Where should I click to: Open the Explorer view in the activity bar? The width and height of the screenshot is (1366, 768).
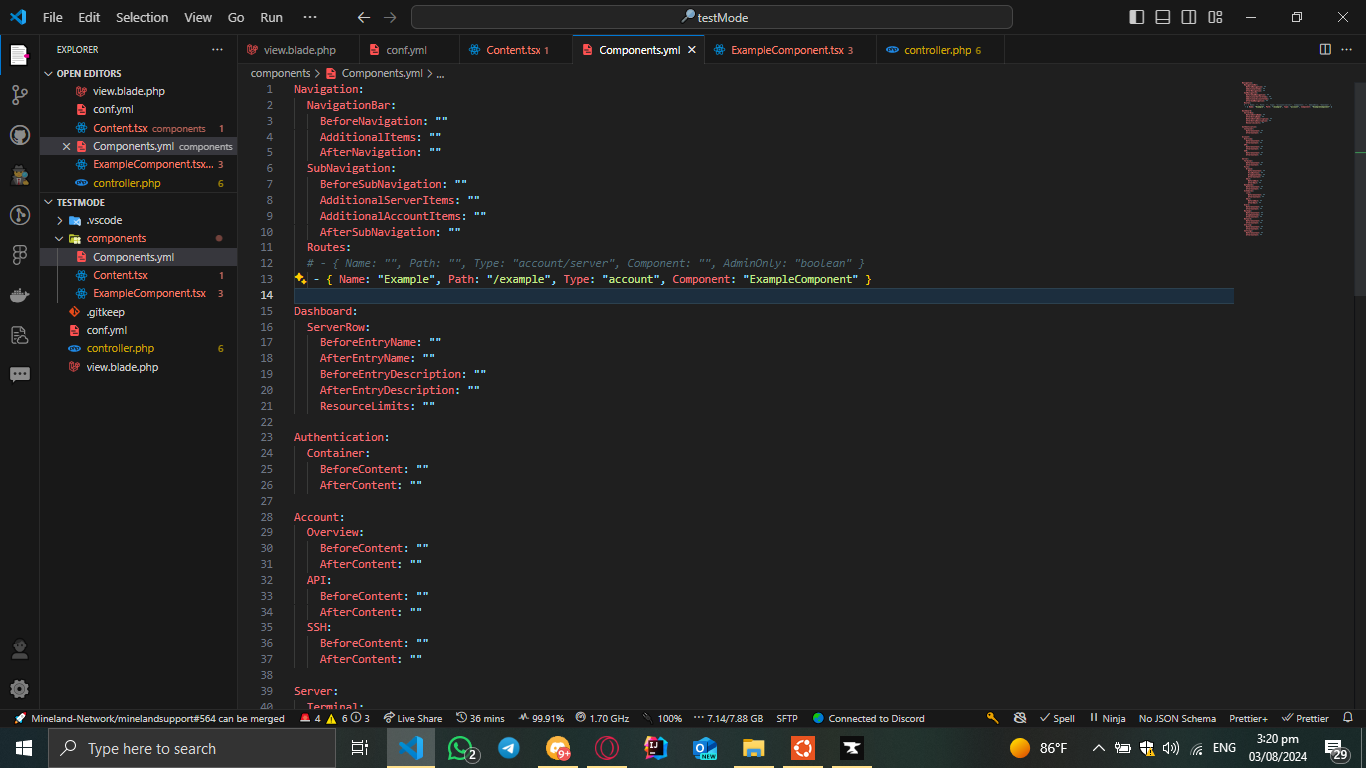coord(19,55)
